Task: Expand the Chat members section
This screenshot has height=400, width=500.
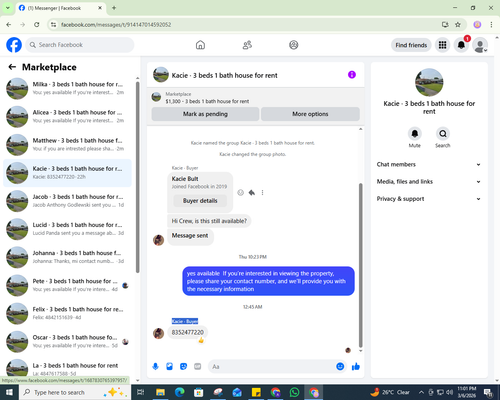Action: pyautogui.click(x=429, y=164)
